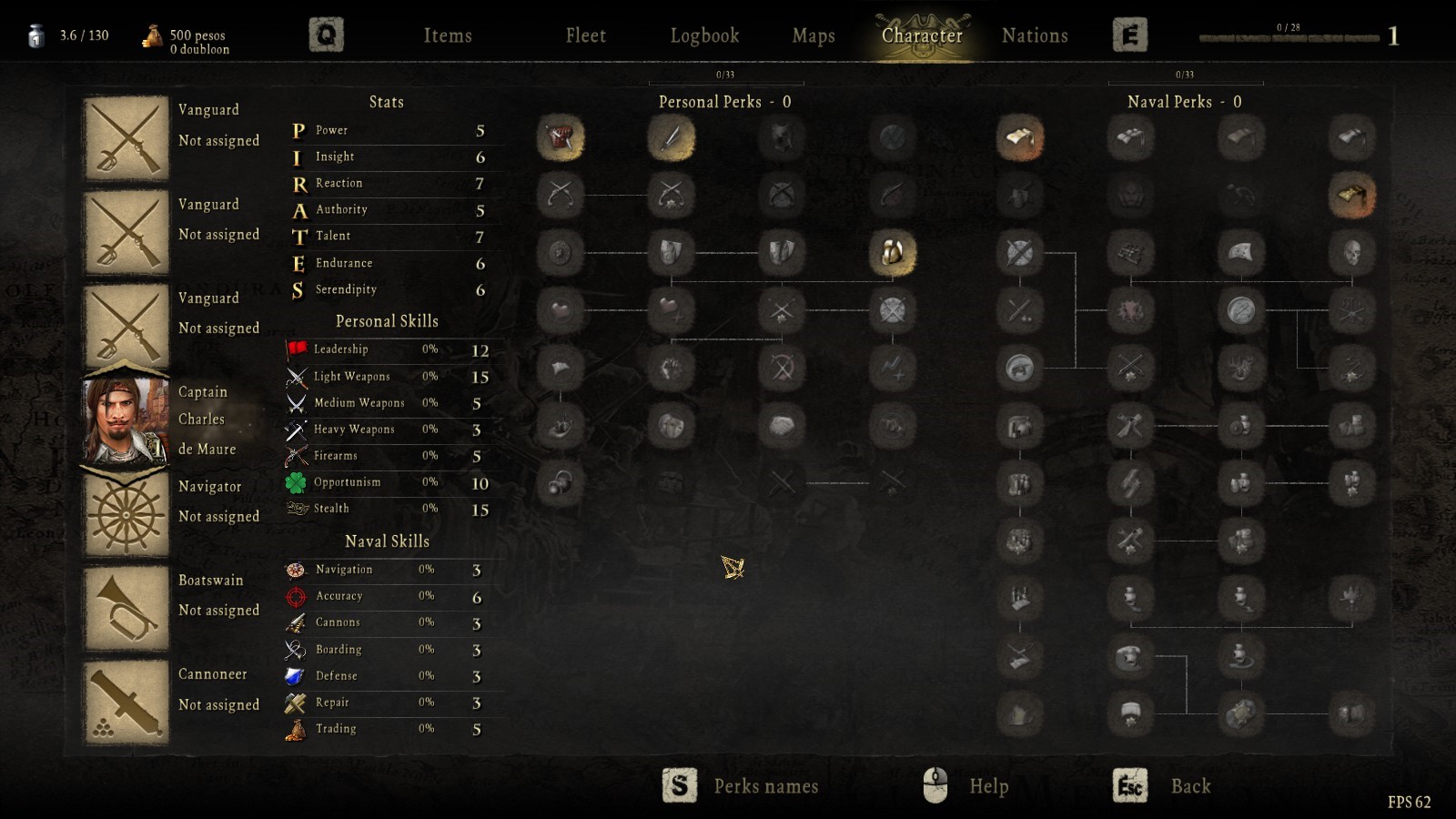
Task: Switch to the Fleet tab
Action: pyautogui.click(x=585, y=35)
